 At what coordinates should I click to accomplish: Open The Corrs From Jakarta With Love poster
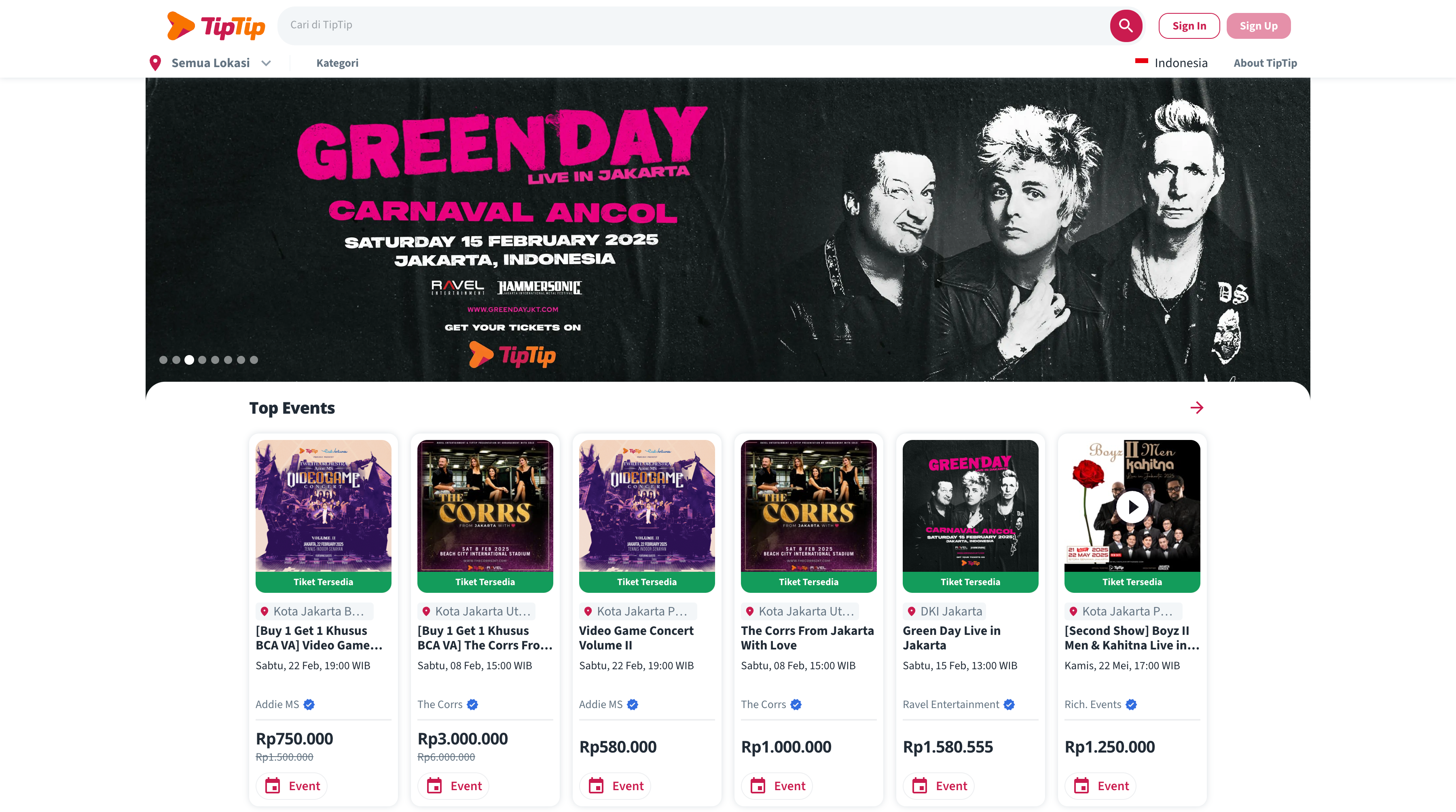(808, 506)
